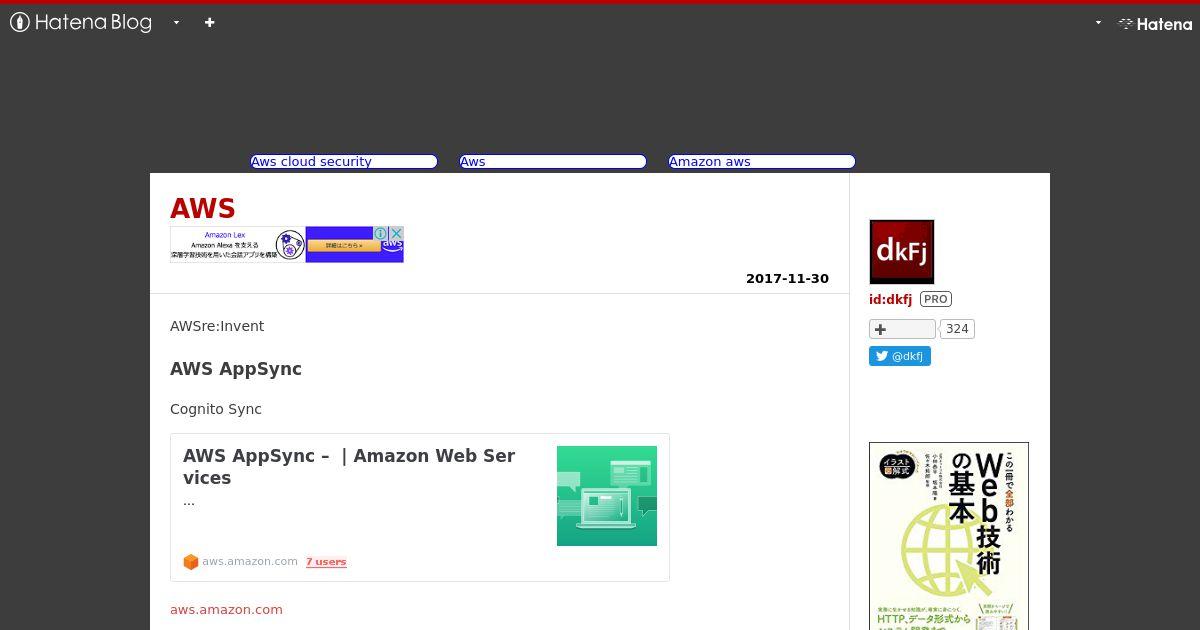Select the 'AWSre:Invent' text

(217, 326)
